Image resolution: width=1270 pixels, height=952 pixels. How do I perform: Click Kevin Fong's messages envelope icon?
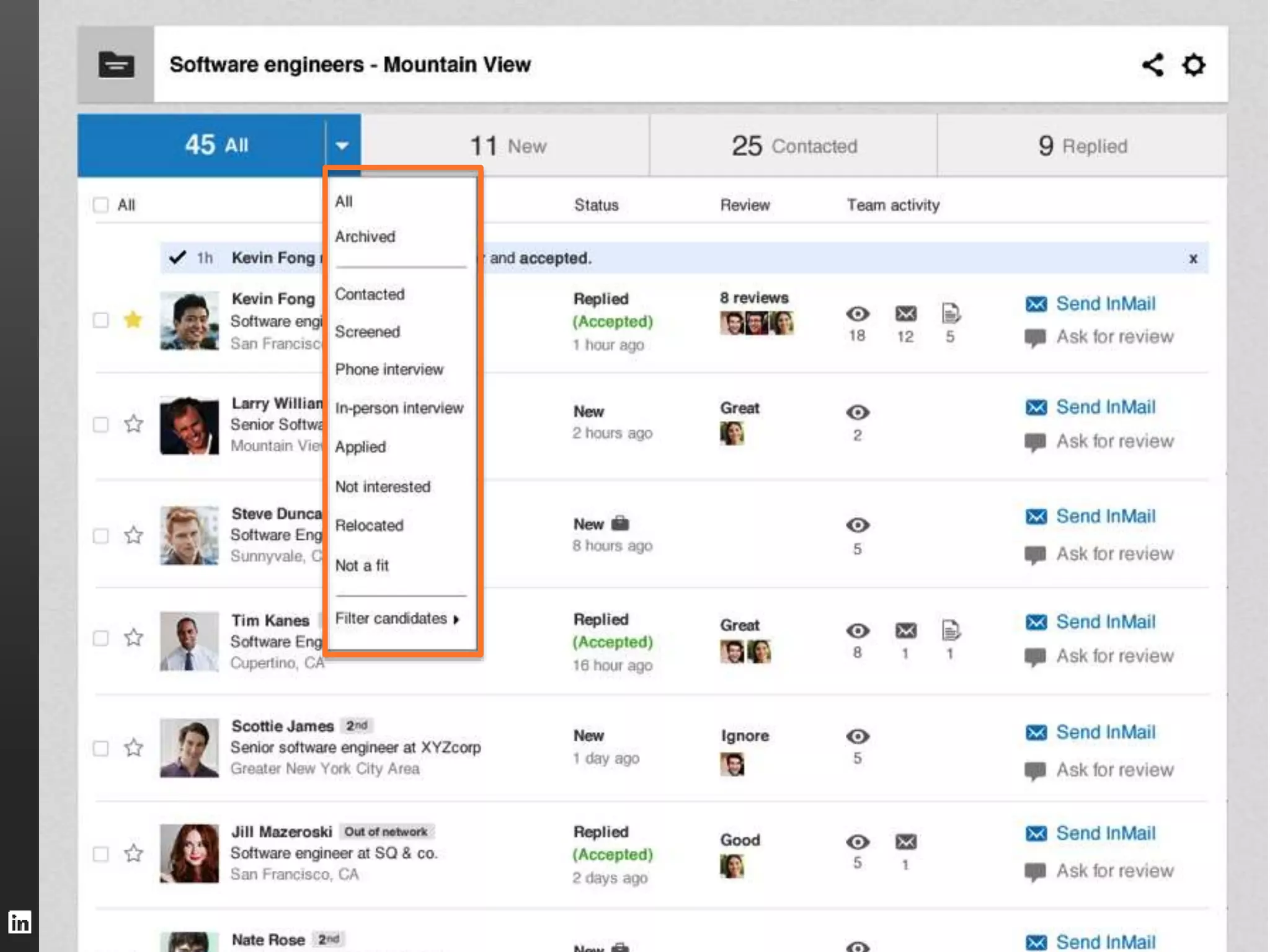(905, 314)
